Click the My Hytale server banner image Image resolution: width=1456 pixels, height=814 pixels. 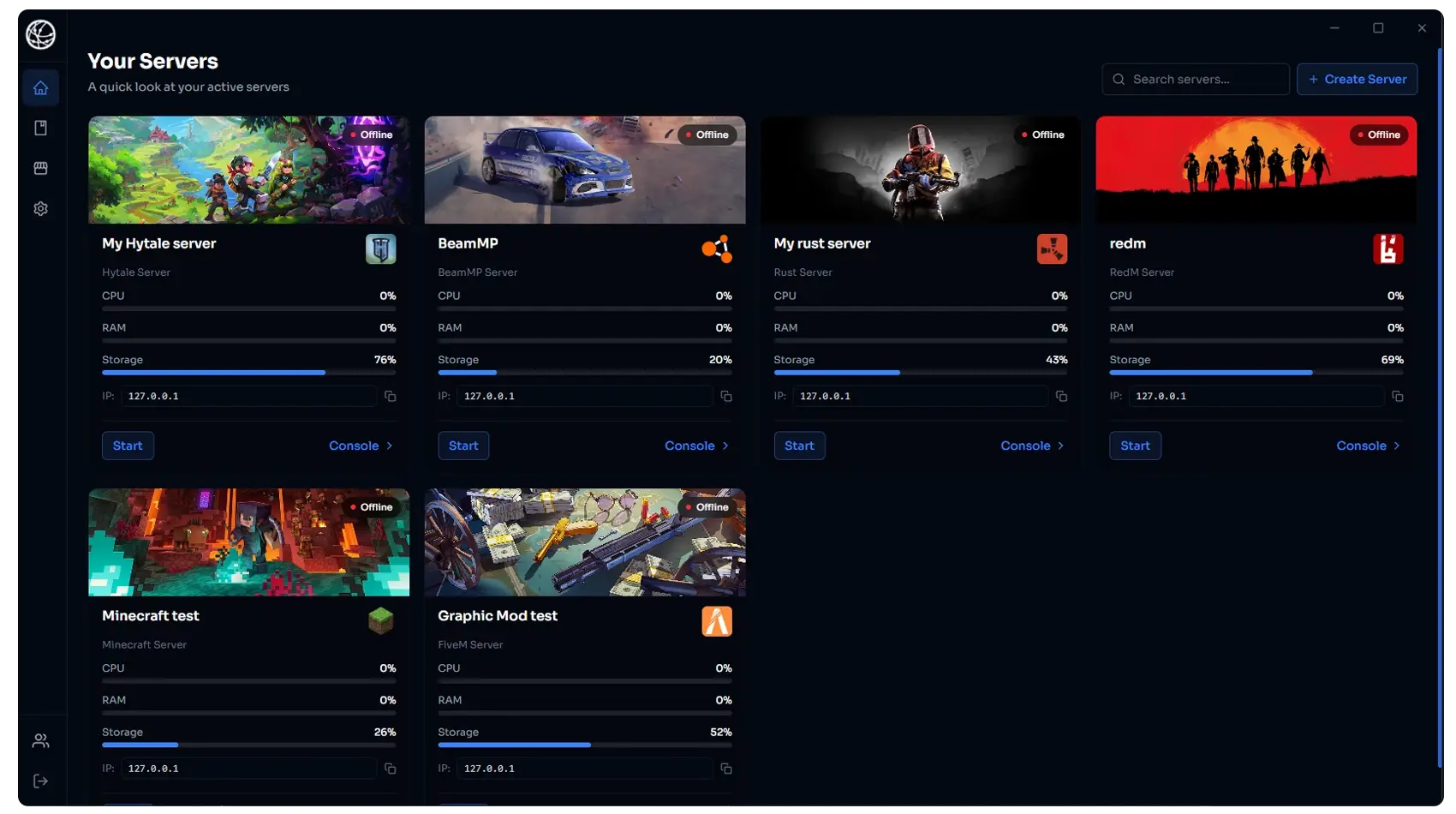[249, 171]
